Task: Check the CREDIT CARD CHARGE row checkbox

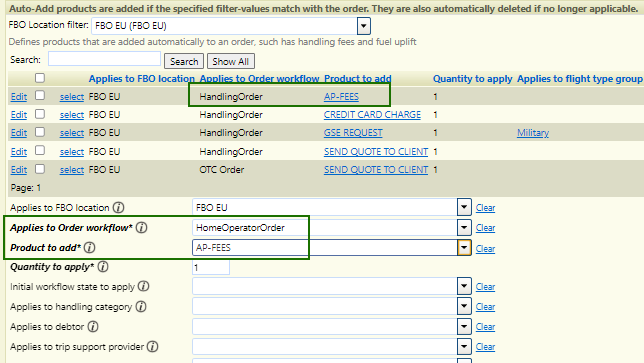Action: pos(40,114)
